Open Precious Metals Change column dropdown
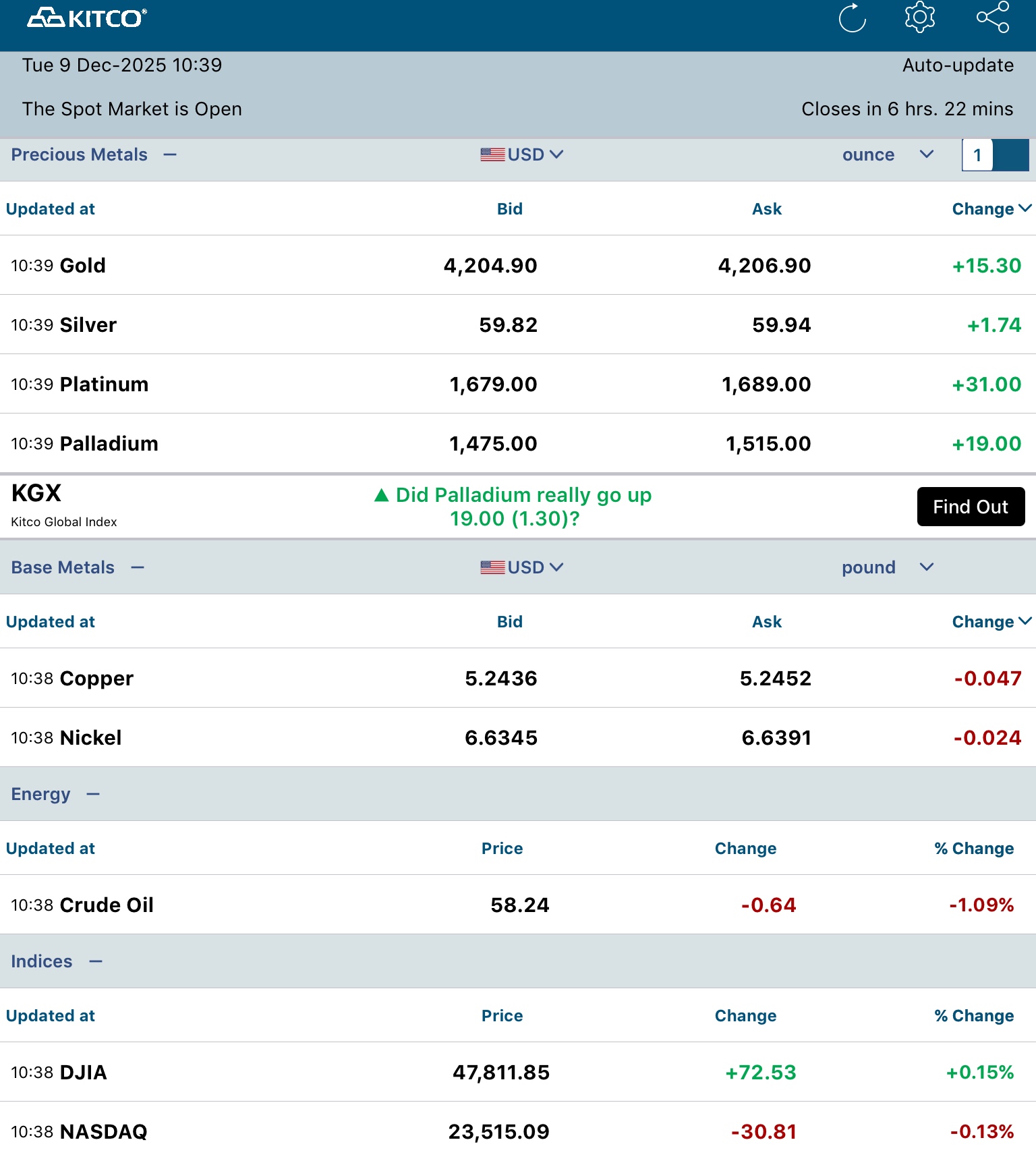This screenshot has width=1036, height=1165. [x=1025, y=209]
